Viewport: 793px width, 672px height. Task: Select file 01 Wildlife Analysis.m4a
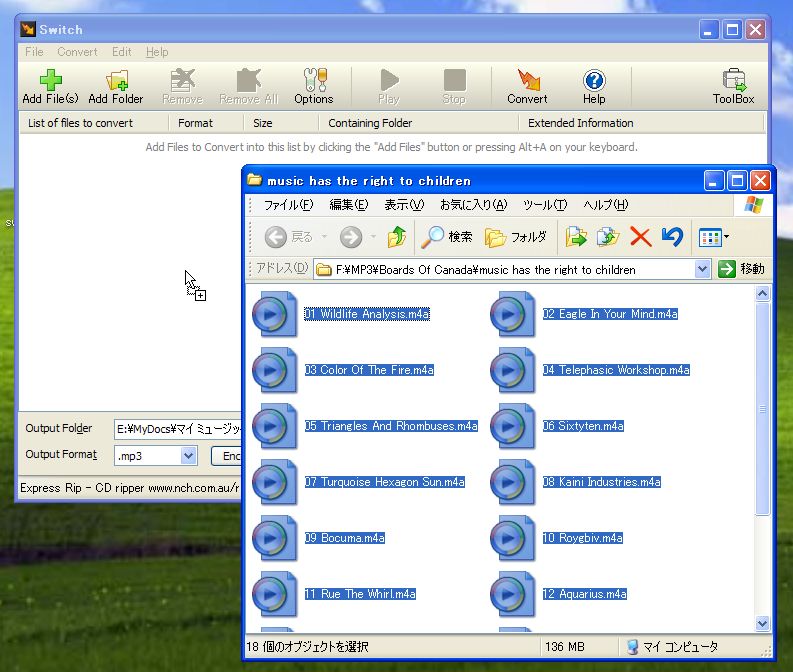click(x=367, y=314)
